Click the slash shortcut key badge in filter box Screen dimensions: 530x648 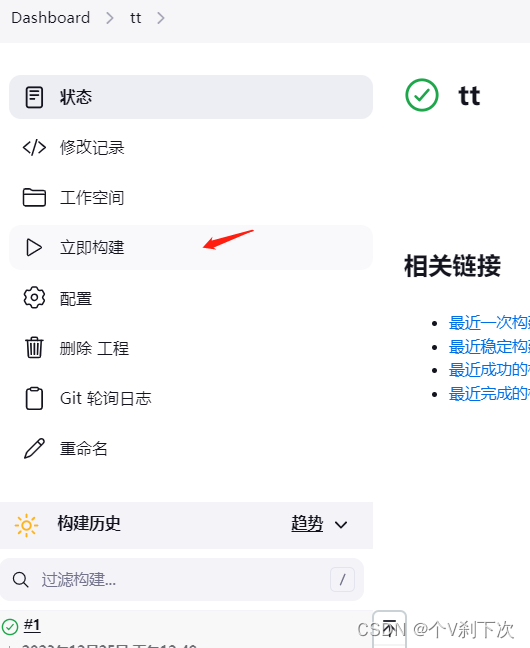[342, 579]
